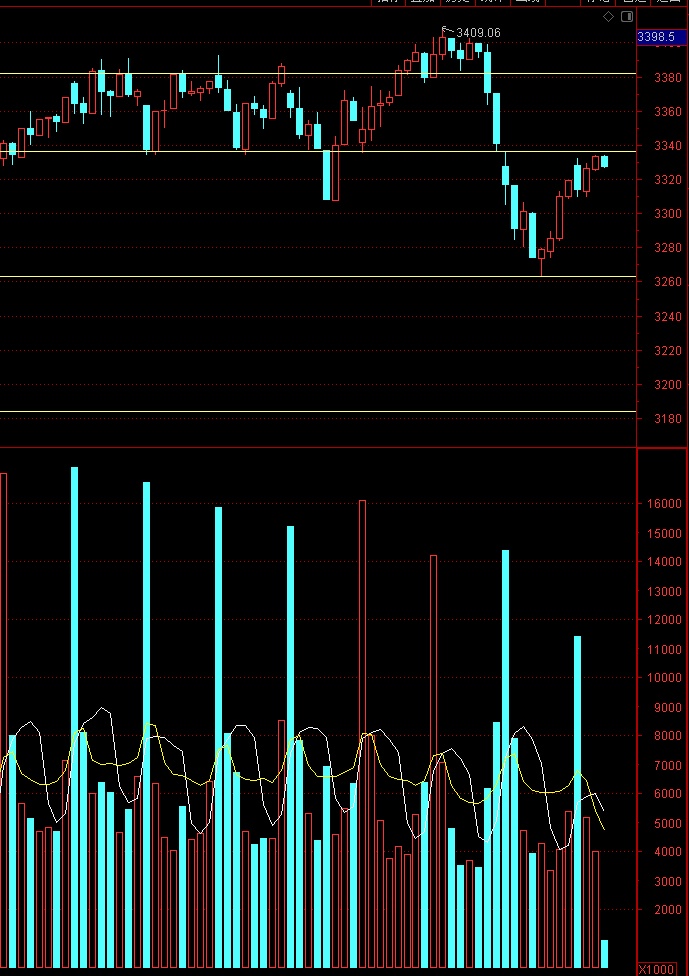The height and width of the screenshot is (976, 689).
Task: Click the X1000 volume unit label
Action: [656, 969]
